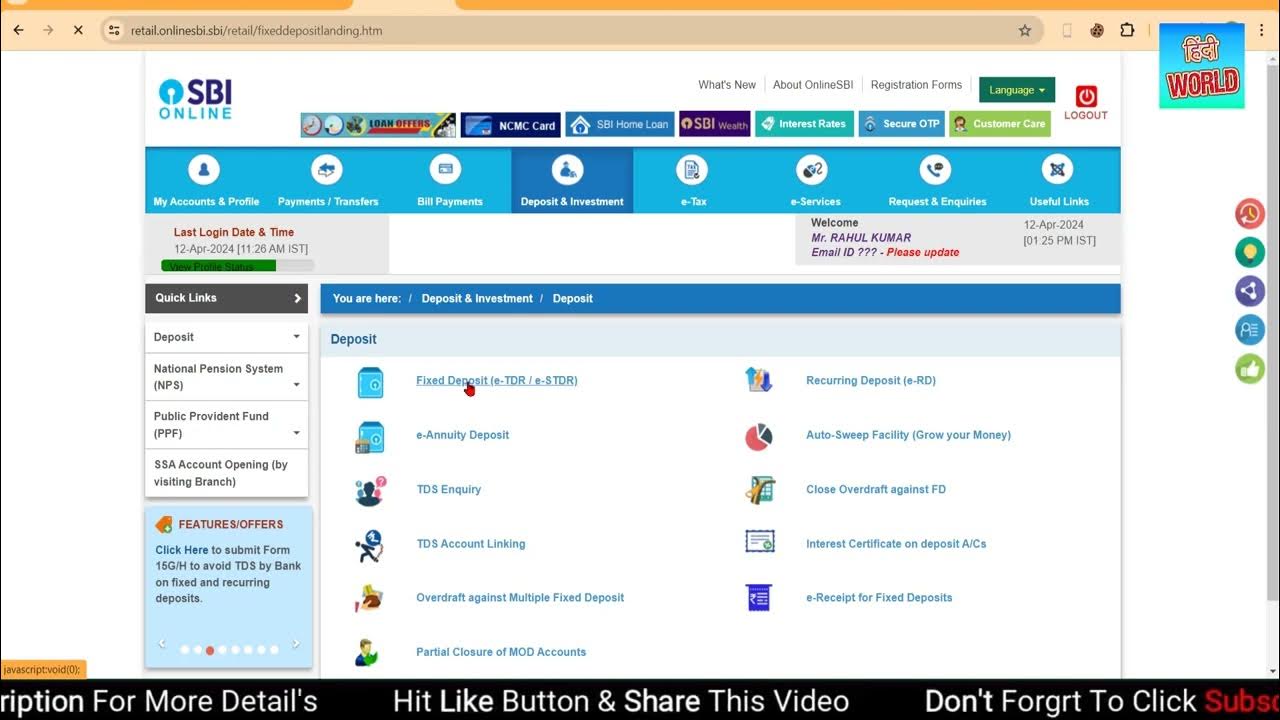Open Payments / Transfers tab
Viewport: 1280px width, 720px height.
coord(328,181)
